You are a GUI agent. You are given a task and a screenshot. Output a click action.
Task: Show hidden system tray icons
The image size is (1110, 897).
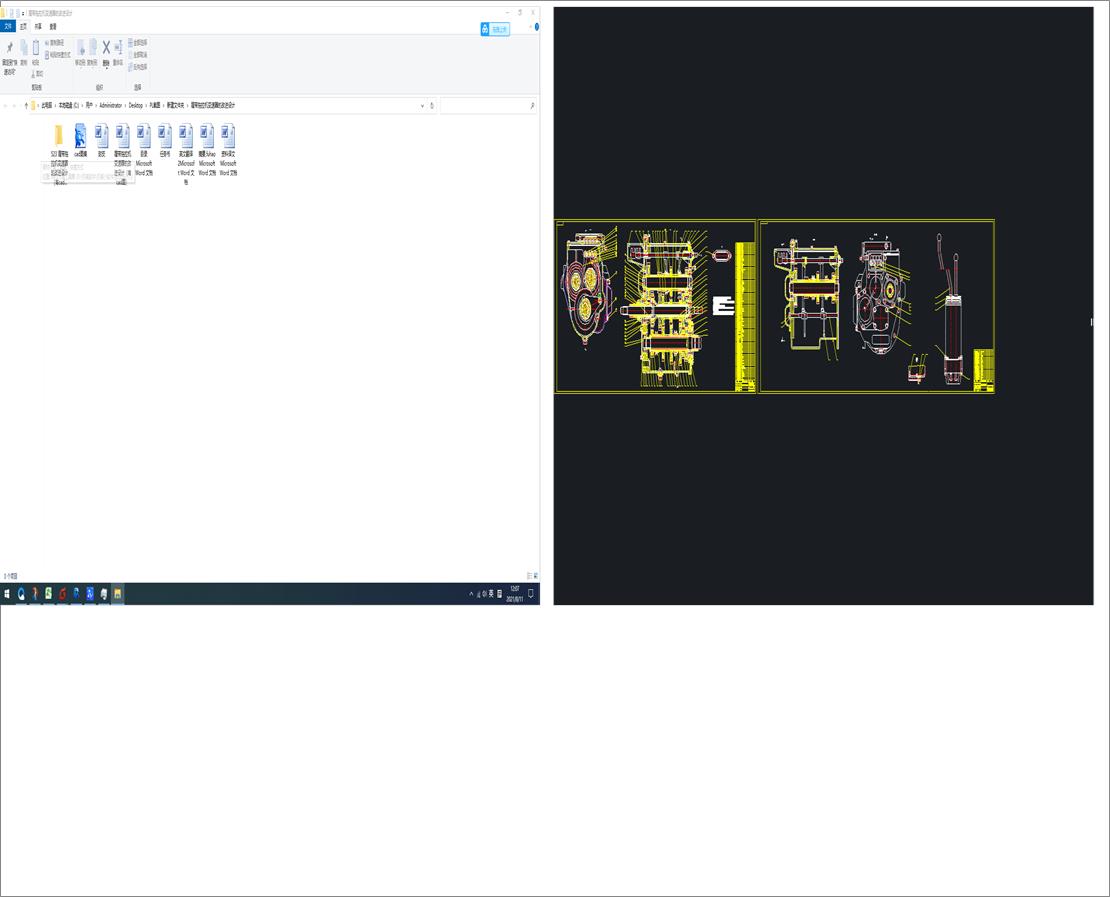pyautogui.click(x=471, y=594)
